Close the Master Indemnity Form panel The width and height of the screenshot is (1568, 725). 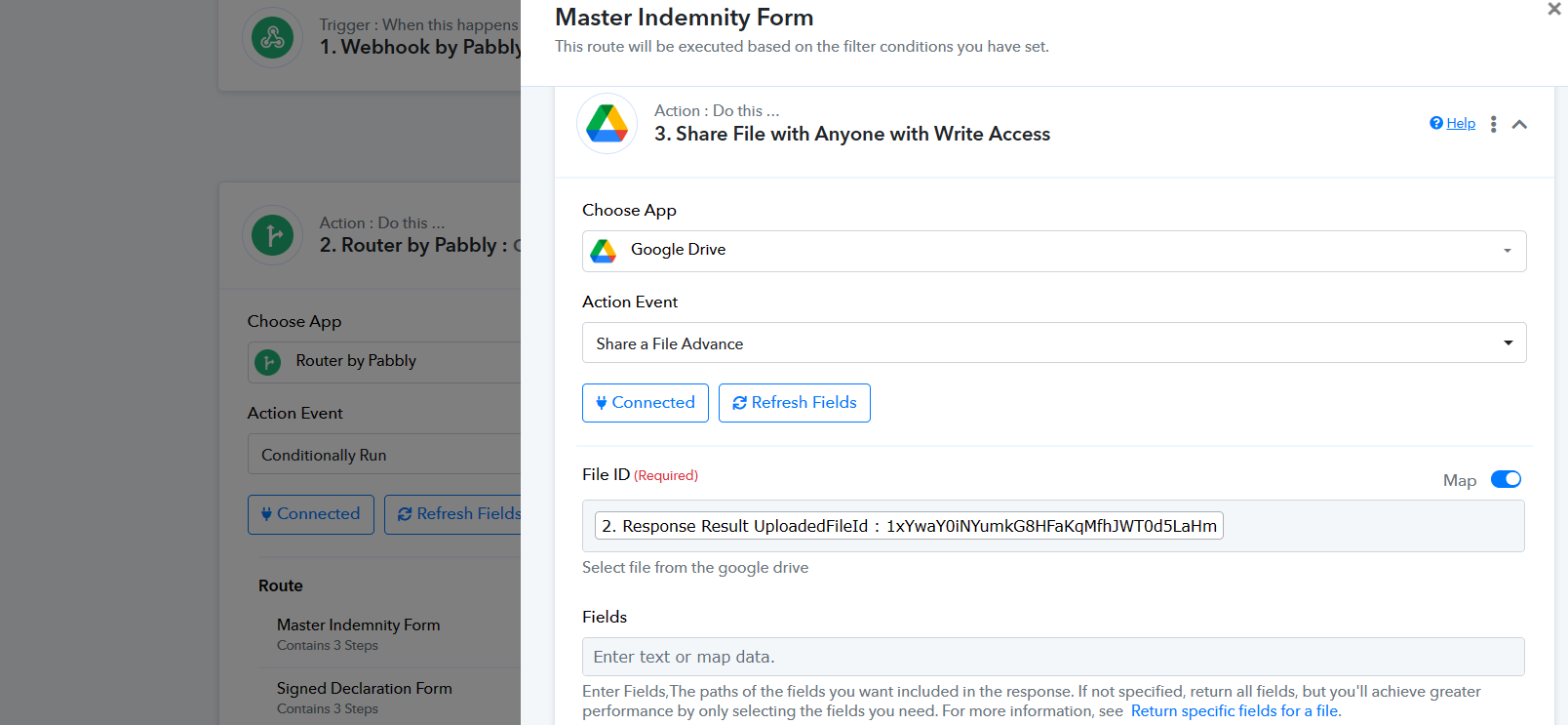1554,9
